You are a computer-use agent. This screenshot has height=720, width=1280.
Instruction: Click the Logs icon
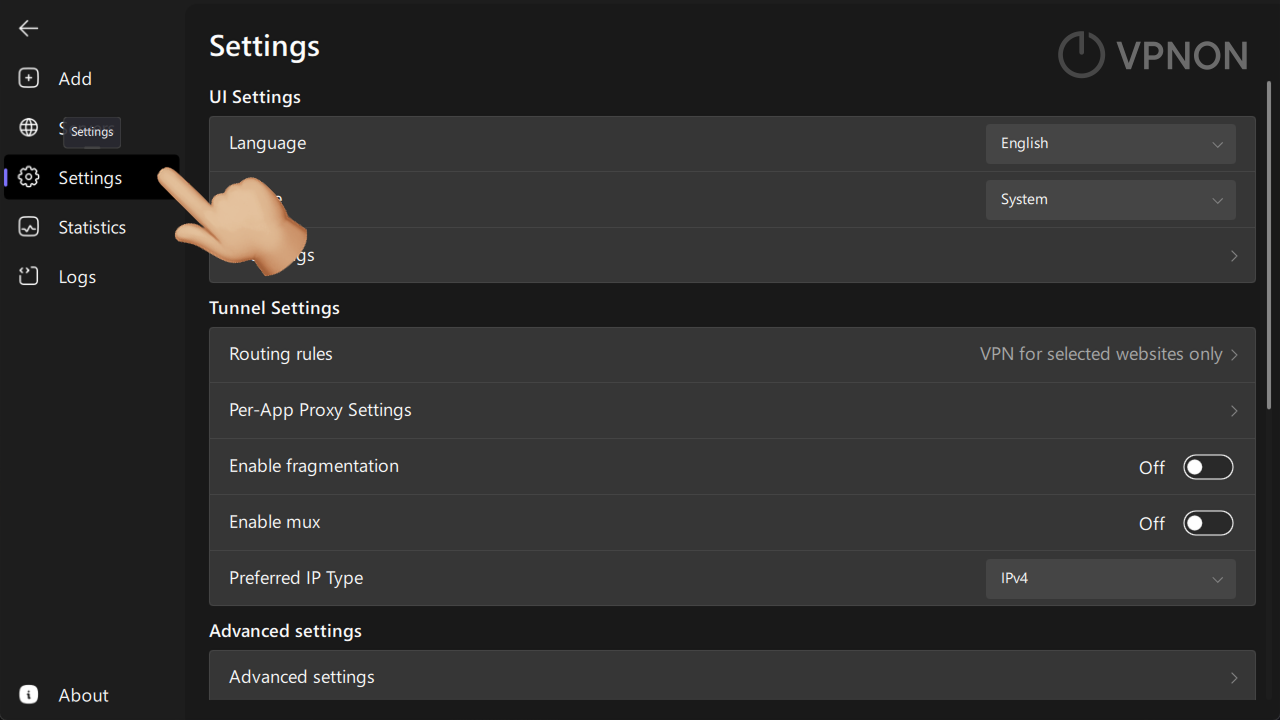pyautogui.click(x=29, y=277)
